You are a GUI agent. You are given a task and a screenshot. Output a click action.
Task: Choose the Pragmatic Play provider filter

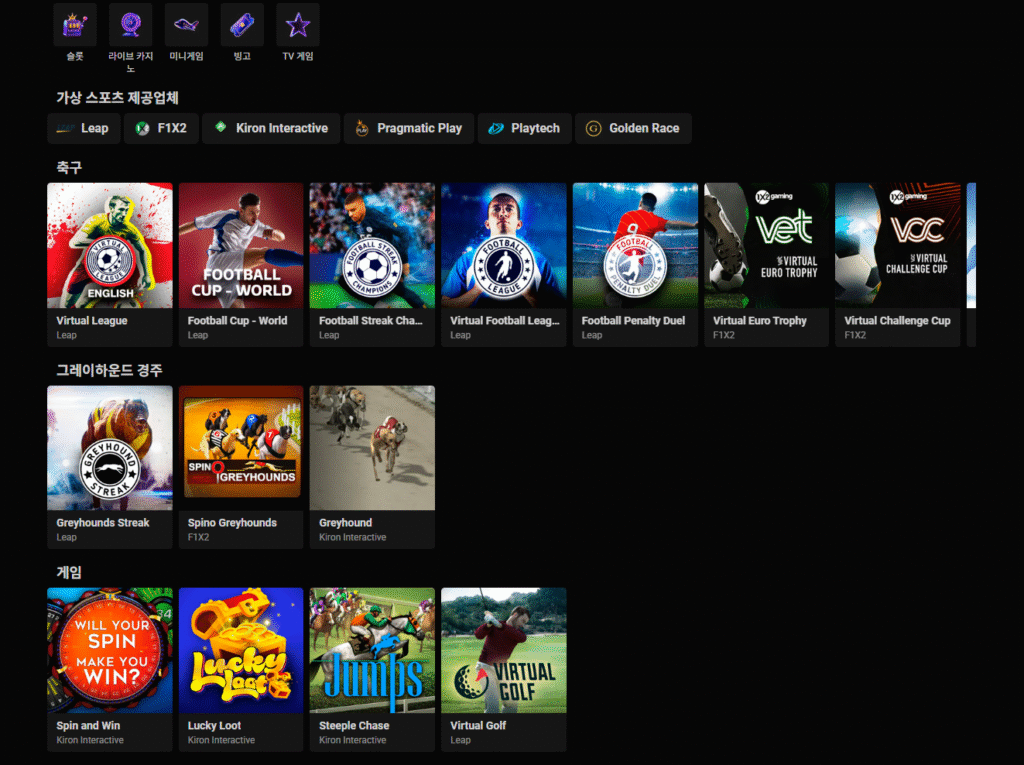pyautogui.click(x=408, y=128)
